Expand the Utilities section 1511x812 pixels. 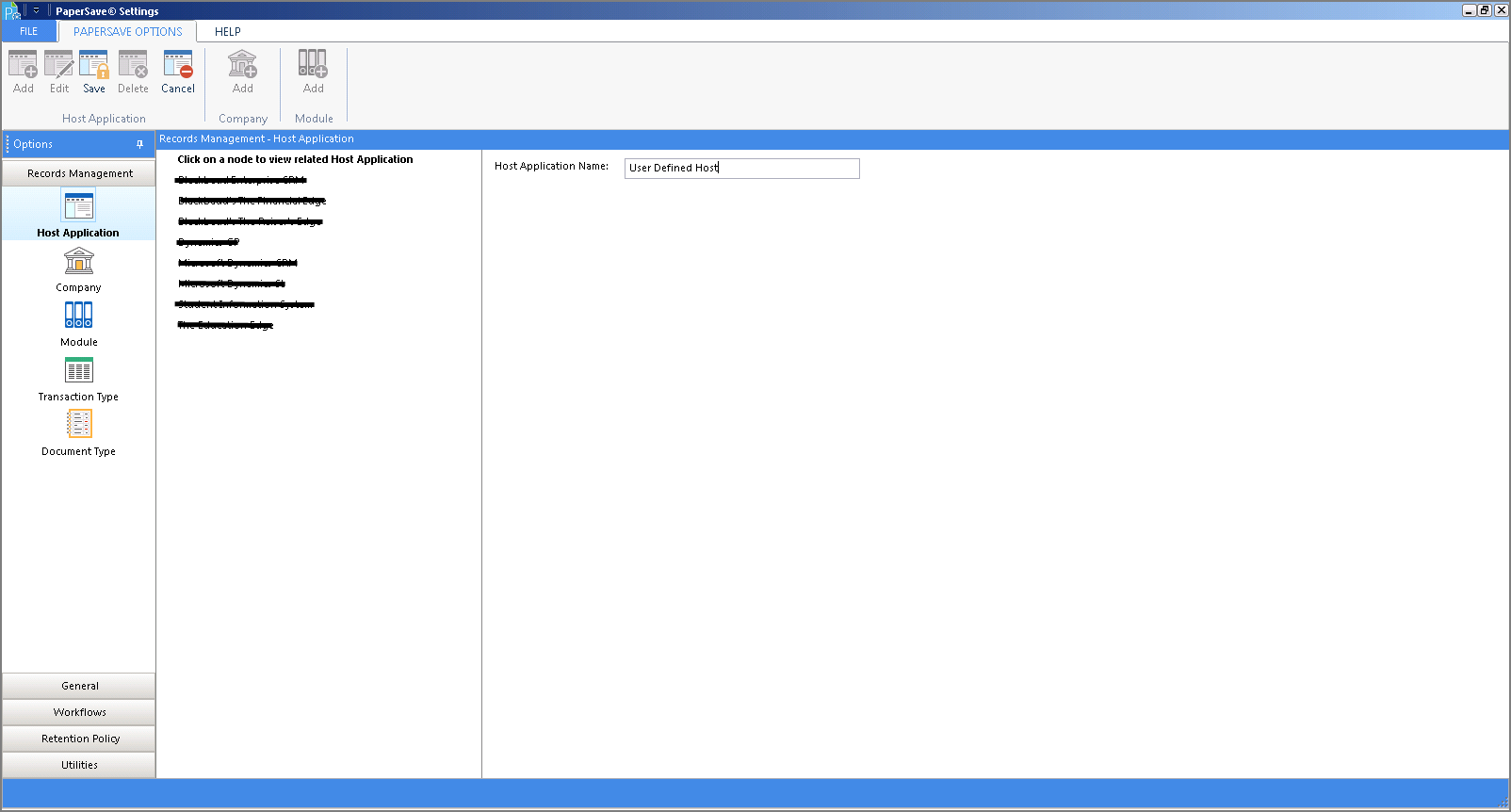pyautogui.click(x=79, y=765)
